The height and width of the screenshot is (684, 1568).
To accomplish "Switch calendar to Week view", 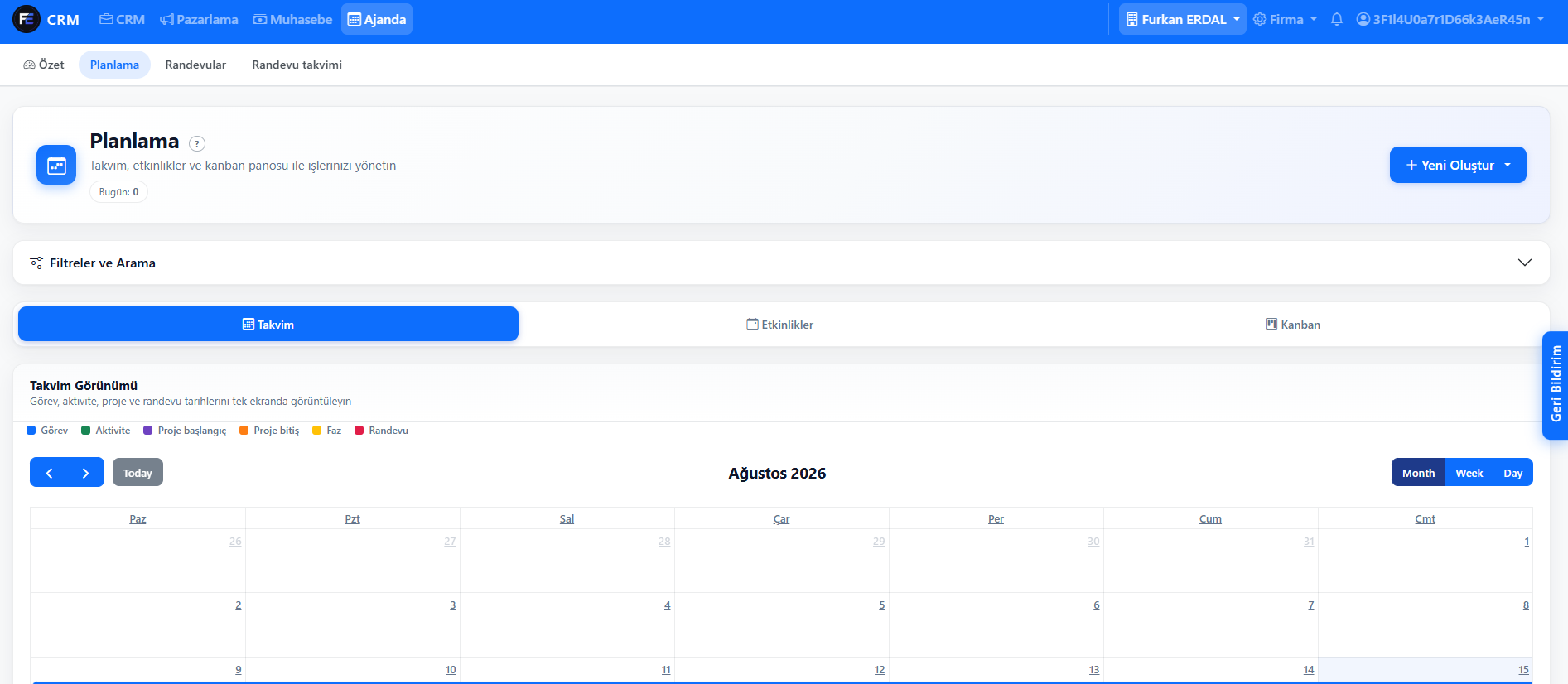I will tap(1469, 473).
